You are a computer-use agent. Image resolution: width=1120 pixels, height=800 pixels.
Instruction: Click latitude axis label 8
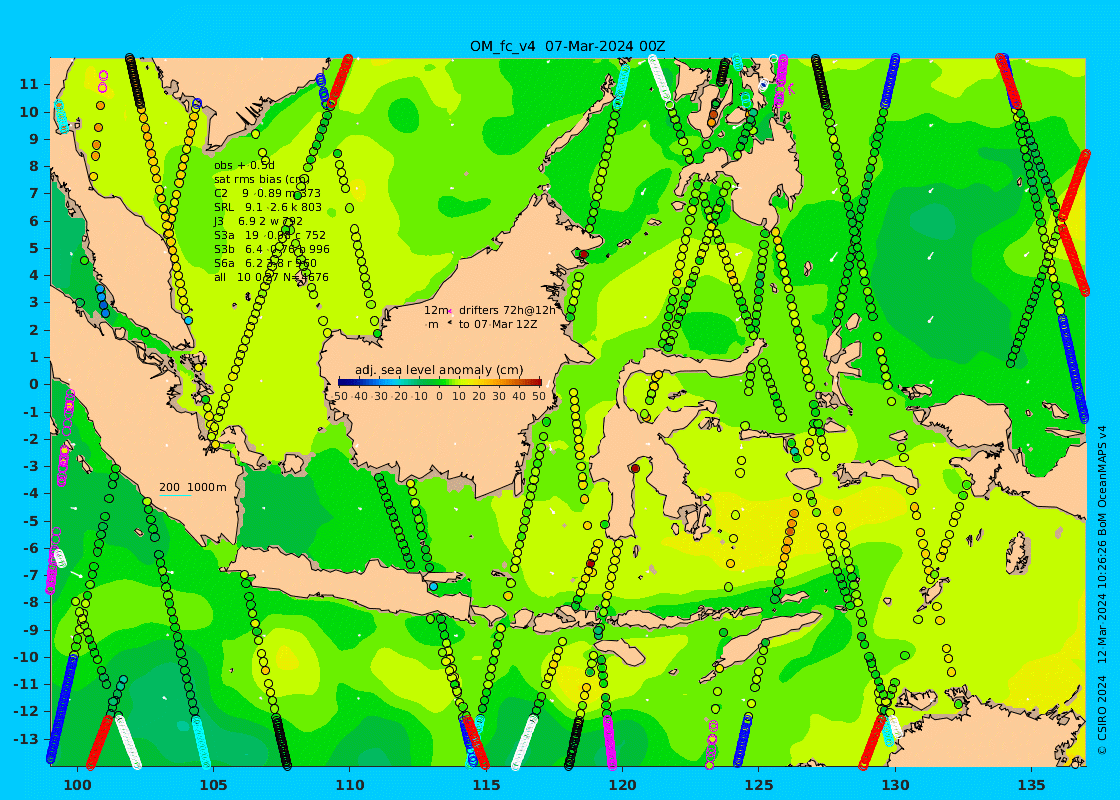34,166
